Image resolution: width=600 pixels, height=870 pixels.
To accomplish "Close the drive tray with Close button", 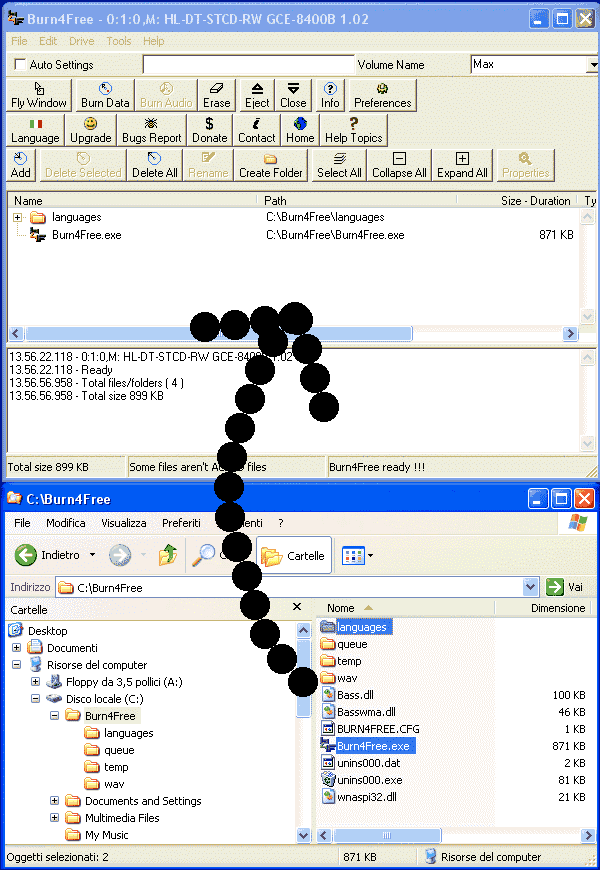I will pyautogui.click(x=293, y=95).
